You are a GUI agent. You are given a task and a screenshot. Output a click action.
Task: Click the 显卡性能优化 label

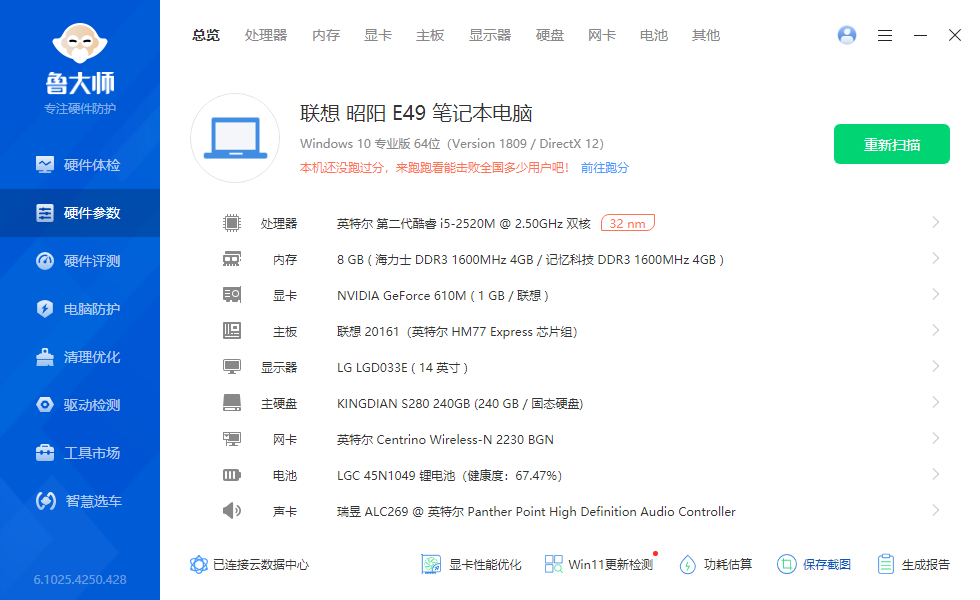[485, 565]
